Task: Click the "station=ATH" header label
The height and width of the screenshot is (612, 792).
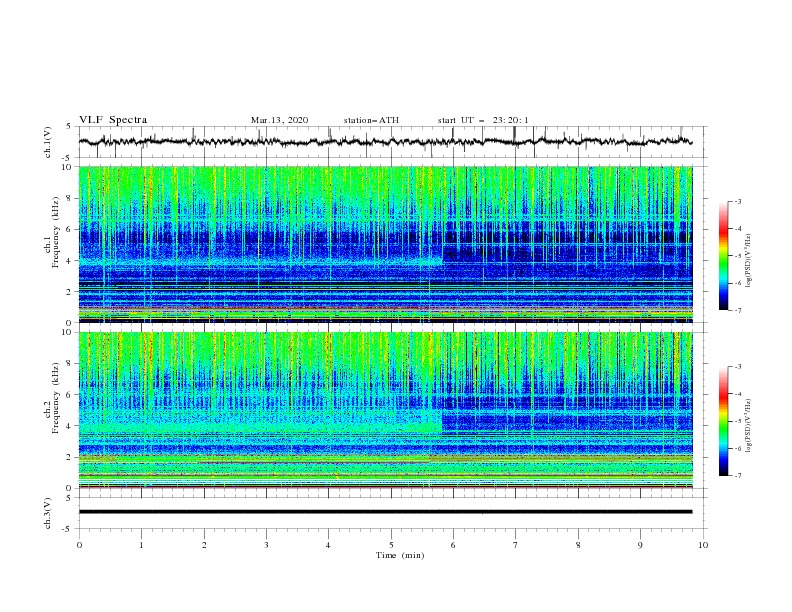Action: [371, 120]
